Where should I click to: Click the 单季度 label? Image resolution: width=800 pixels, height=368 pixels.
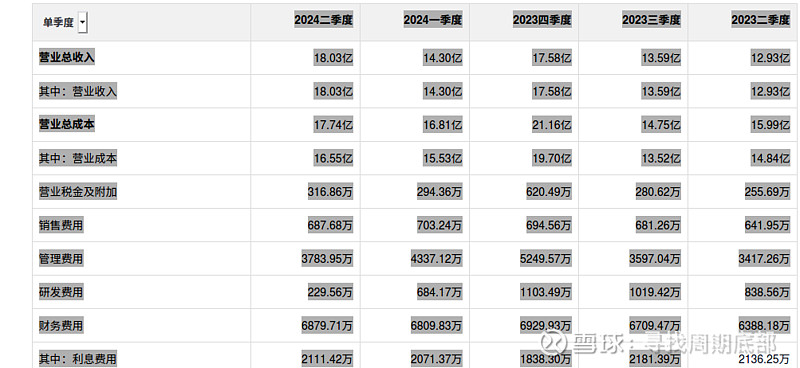coord(58,23)
